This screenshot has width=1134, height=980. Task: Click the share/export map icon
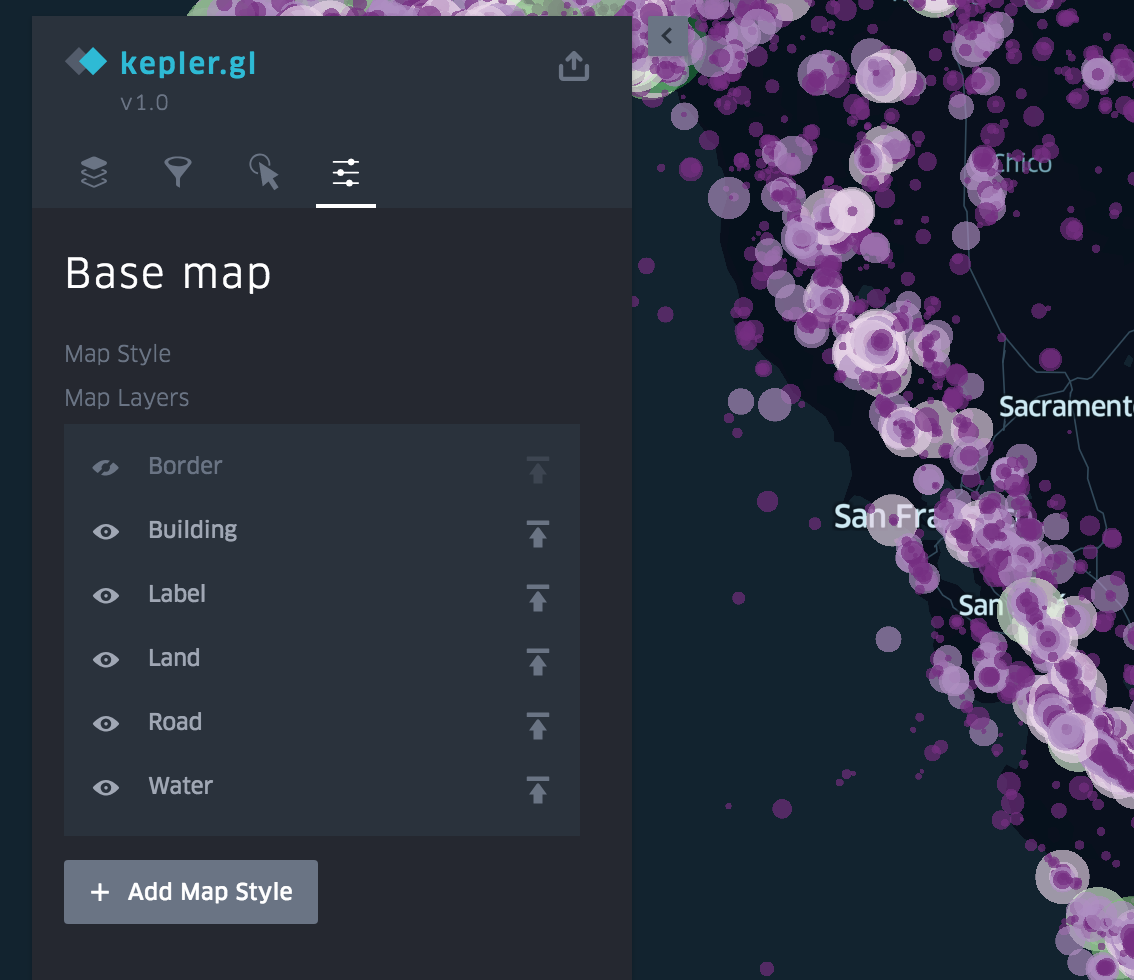pos(573,65)
